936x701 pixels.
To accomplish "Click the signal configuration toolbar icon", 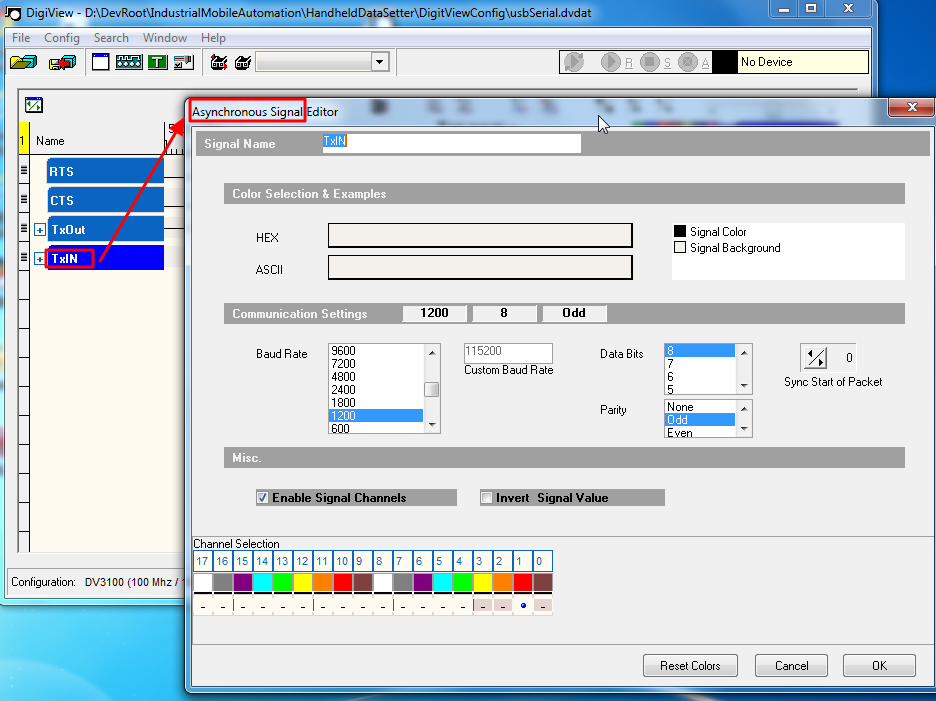I will (x=128, y=62).
